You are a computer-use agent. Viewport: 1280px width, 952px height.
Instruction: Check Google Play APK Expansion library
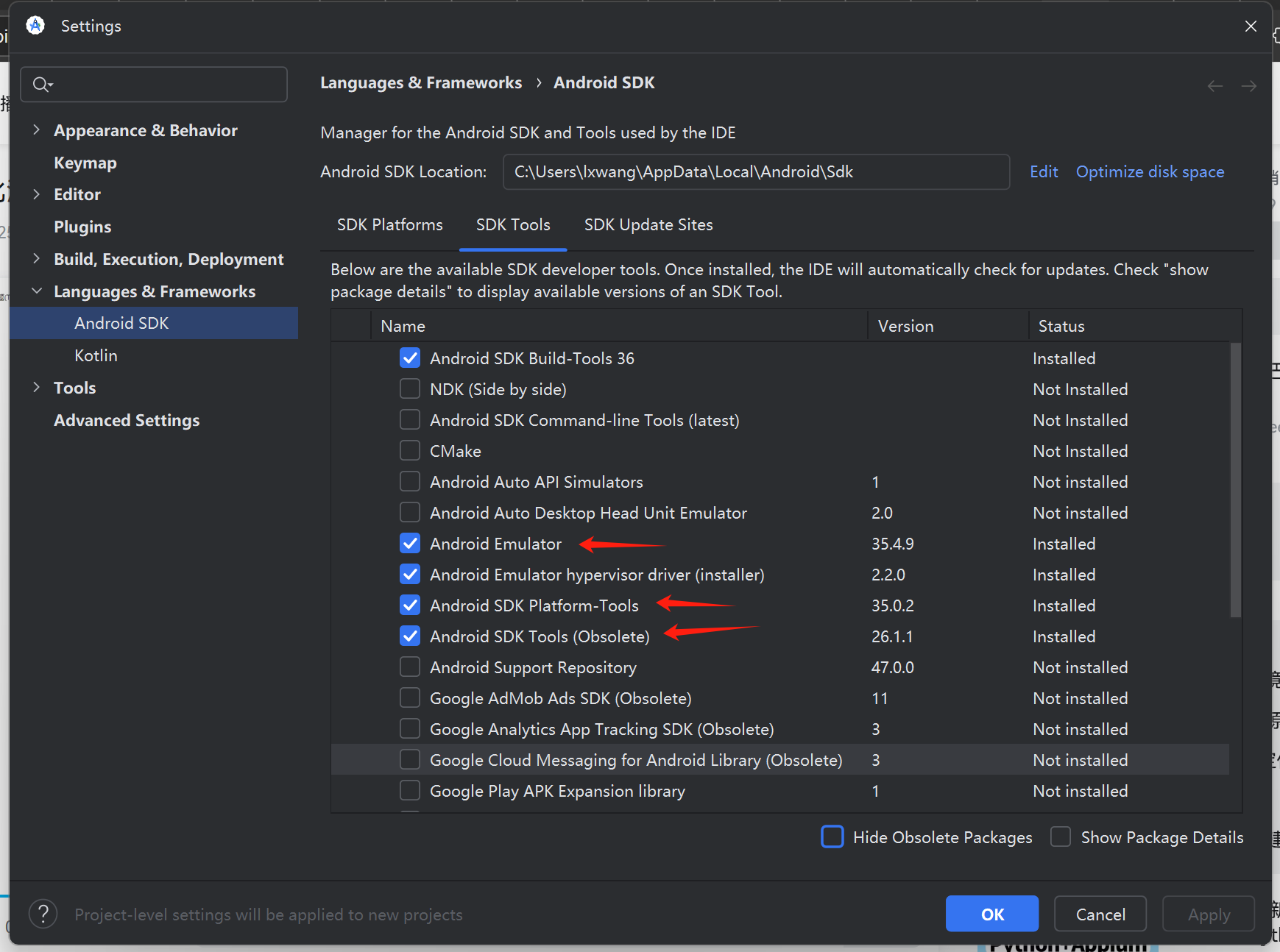[x=410, y=791]
